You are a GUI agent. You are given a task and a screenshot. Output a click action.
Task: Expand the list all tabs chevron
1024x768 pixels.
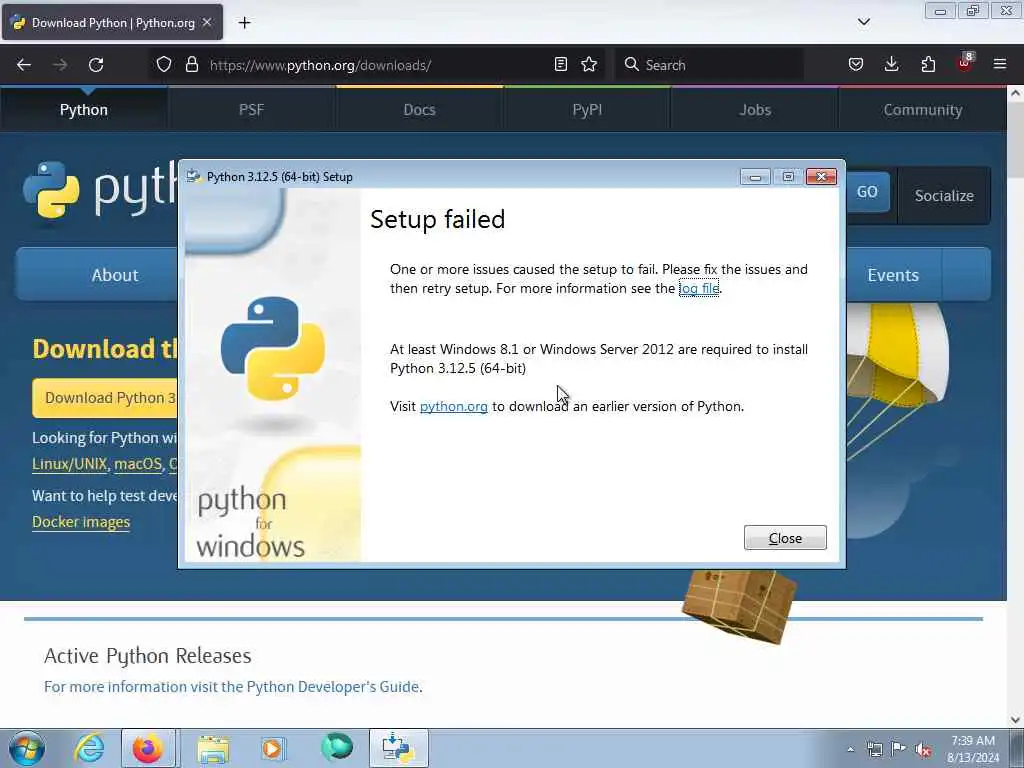coord(863,22)
